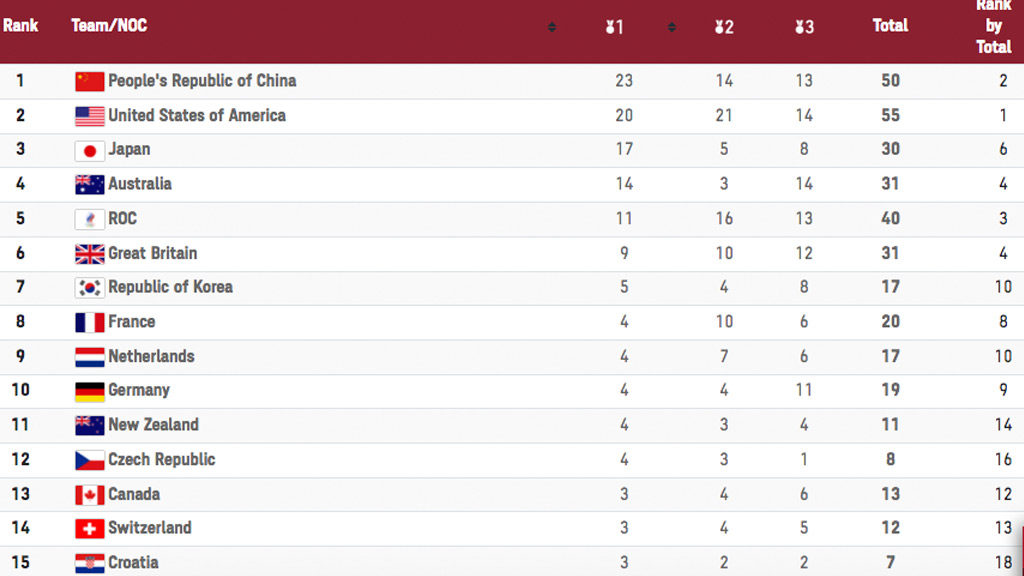
Task: Click the Australia flag icon
Action: click(89, 184)
